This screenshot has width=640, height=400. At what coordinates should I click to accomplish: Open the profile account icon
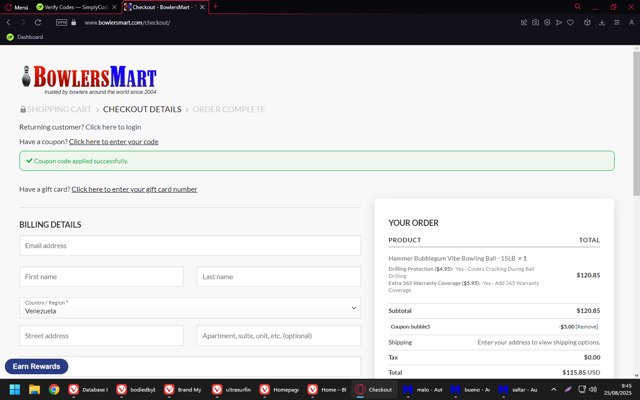pyautogui.click(x=631, y=22)
